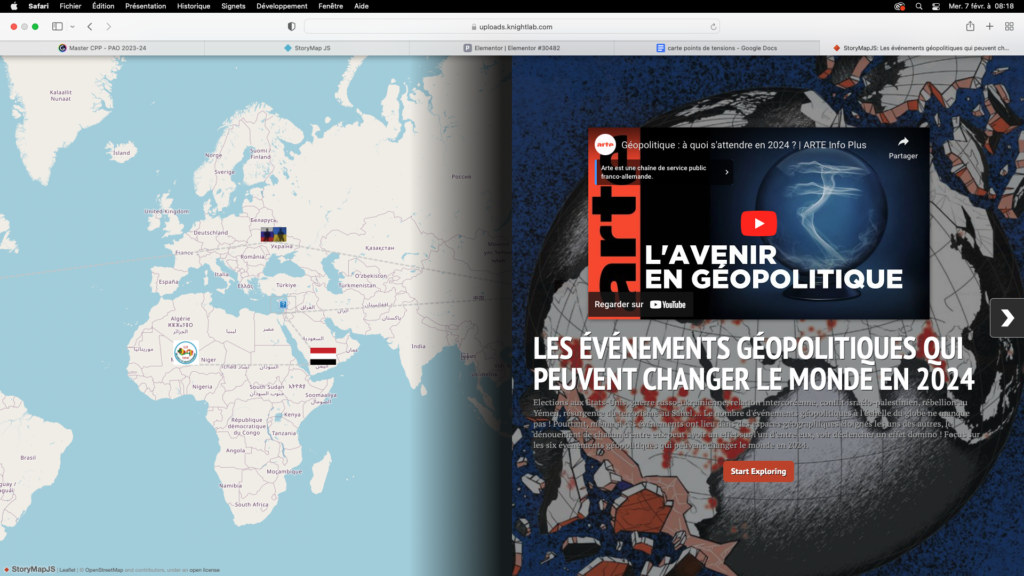
Task: Show the tab overview grid
Action: point(1010,27)
